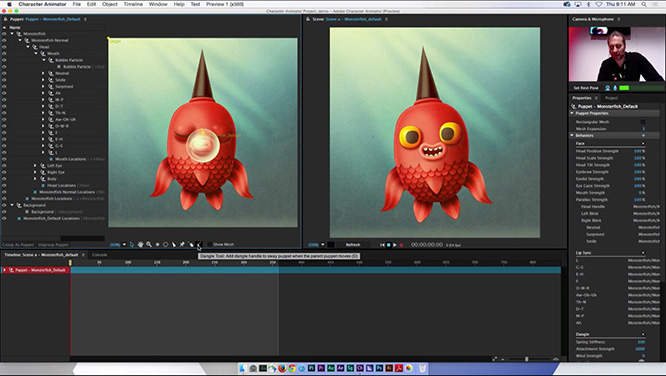The image size is (666, 376).
Task: Enable the Show Mesh checkbox
Action: pos(210,244)
